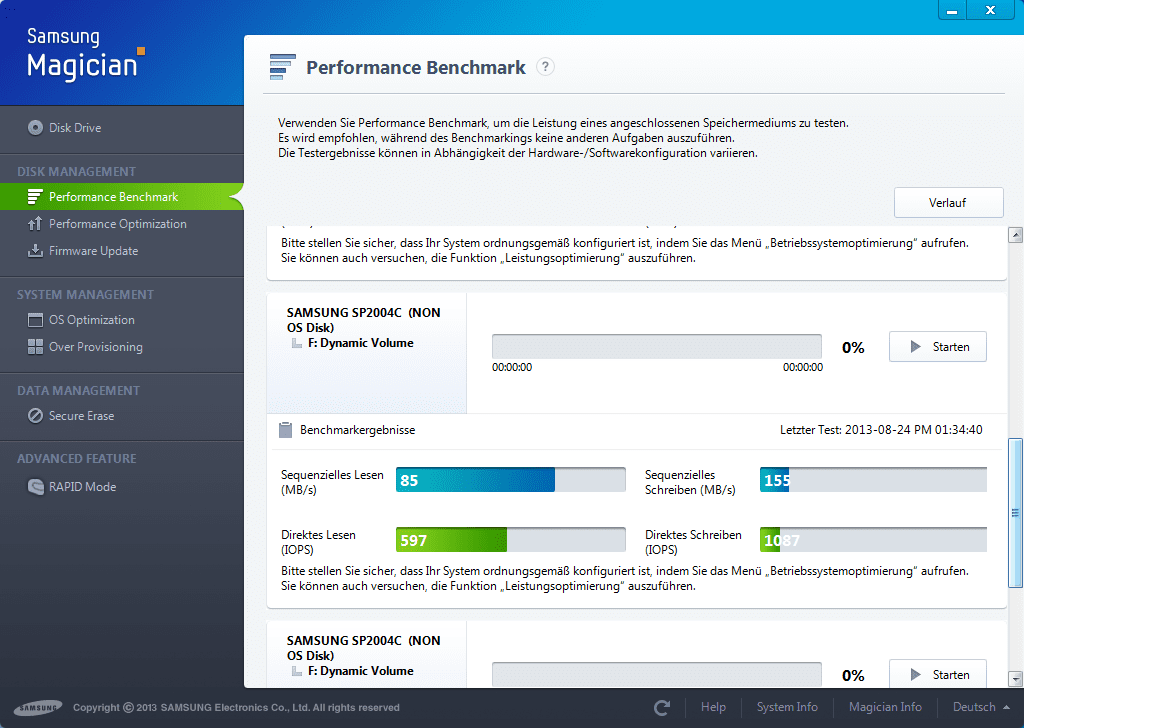The height and width of the screenshot is (728, 1152).
Task: Click the first SAMSUNG SP2004C (NON OS Disk) title
Action: coord(364,320)
